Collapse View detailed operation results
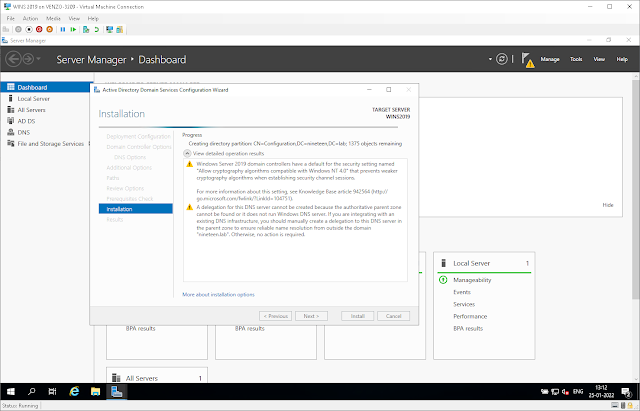This screenshot has height=411, width=640. [187, 153]
